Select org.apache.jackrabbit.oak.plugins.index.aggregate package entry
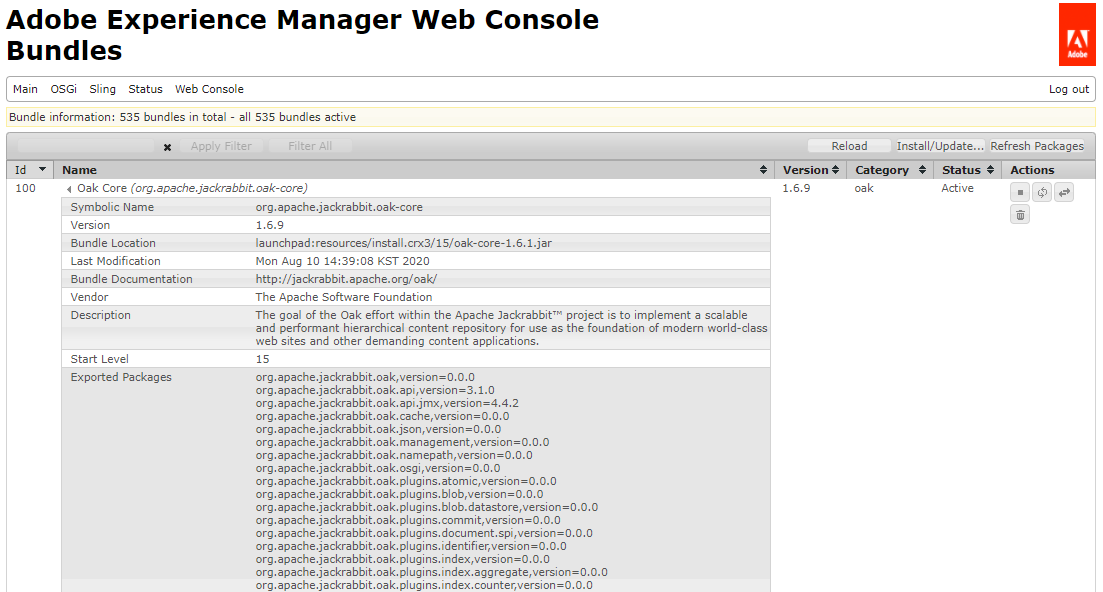Viewport: 1103px width, 592px height. [432, 572]
